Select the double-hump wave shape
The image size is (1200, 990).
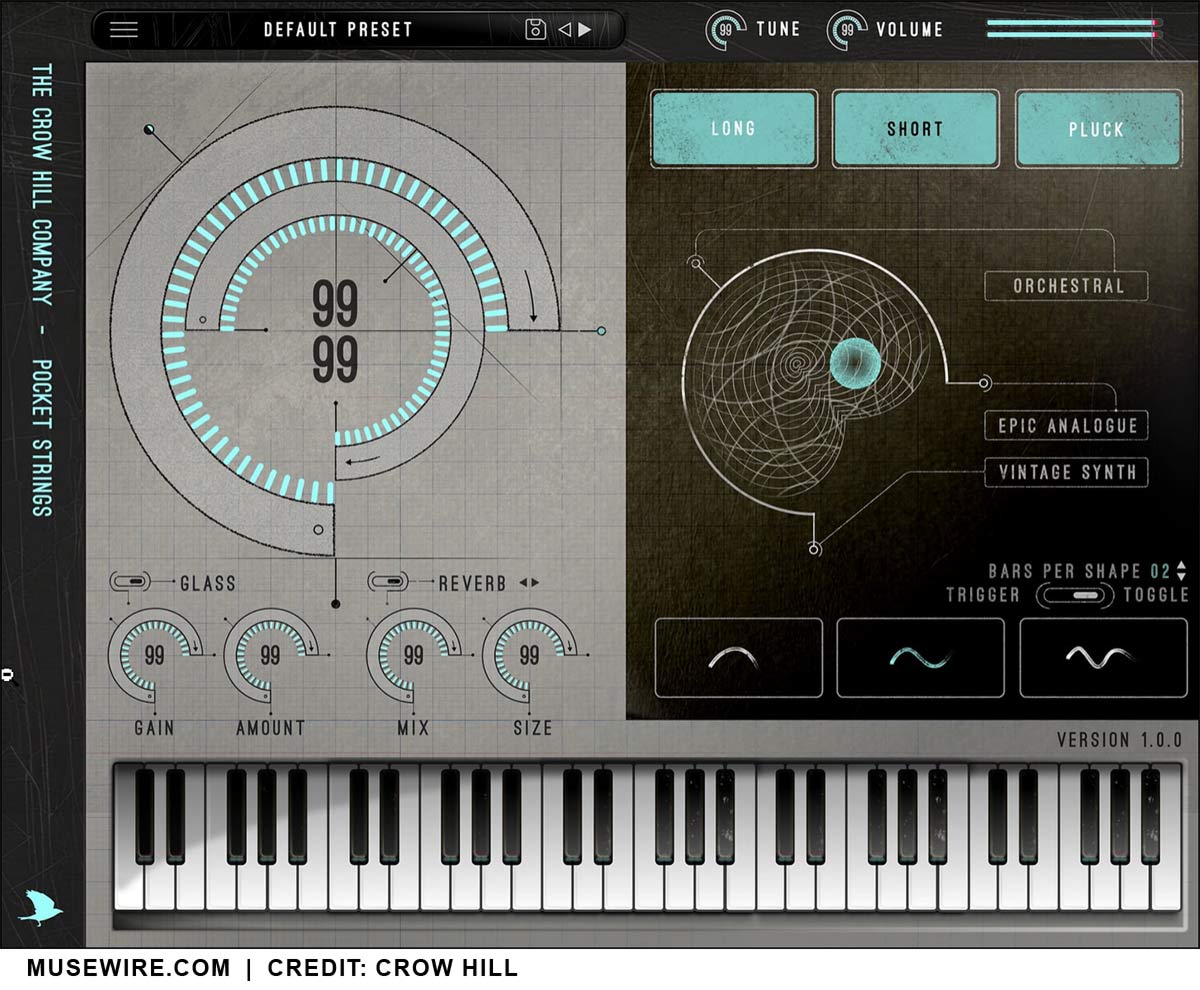pyautogui.click(x=1102, y=657)
